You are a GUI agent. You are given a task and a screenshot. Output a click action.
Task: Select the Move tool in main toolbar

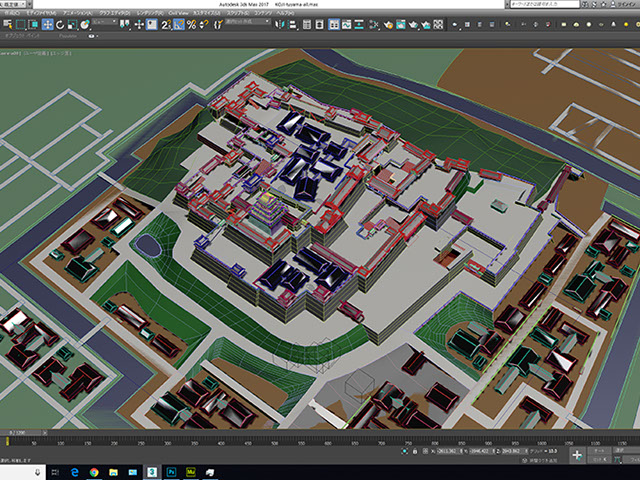[x=47, y=24]
